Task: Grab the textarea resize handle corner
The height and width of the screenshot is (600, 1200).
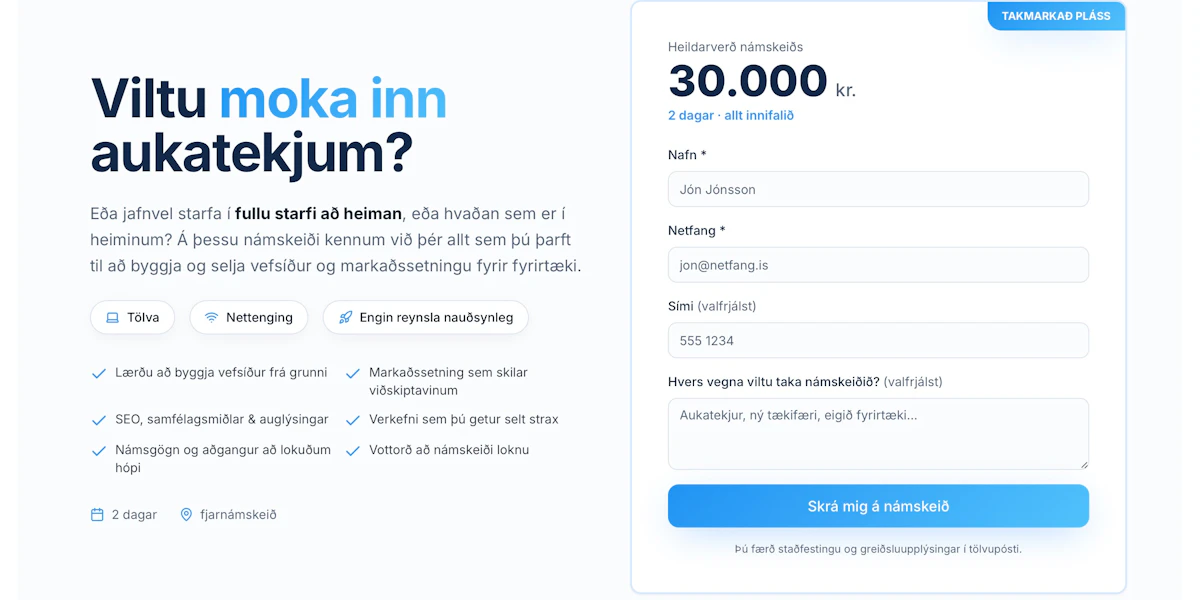Action: point(1083,463)
